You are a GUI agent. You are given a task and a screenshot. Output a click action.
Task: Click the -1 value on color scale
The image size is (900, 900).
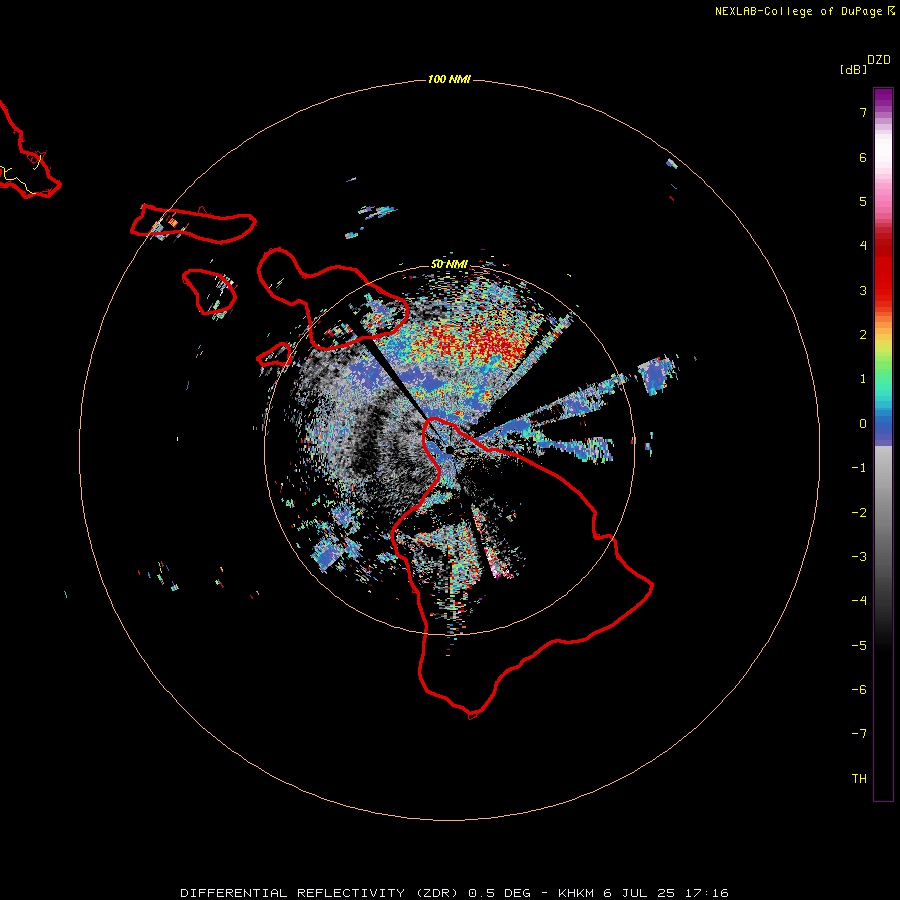(859, 468)
